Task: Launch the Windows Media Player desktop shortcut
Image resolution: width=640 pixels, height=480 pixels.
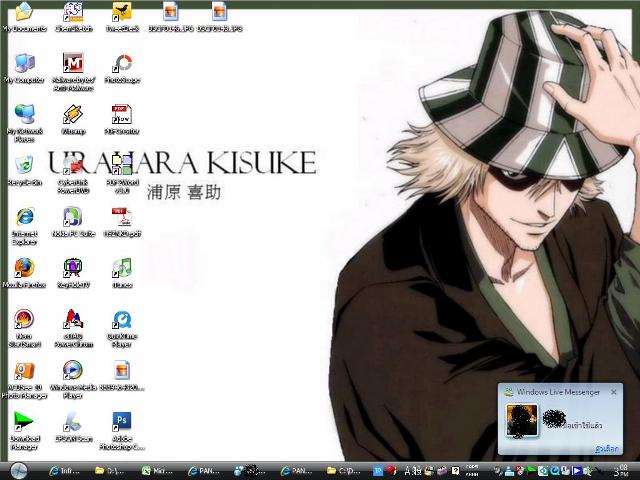Action: coord(73,380)
